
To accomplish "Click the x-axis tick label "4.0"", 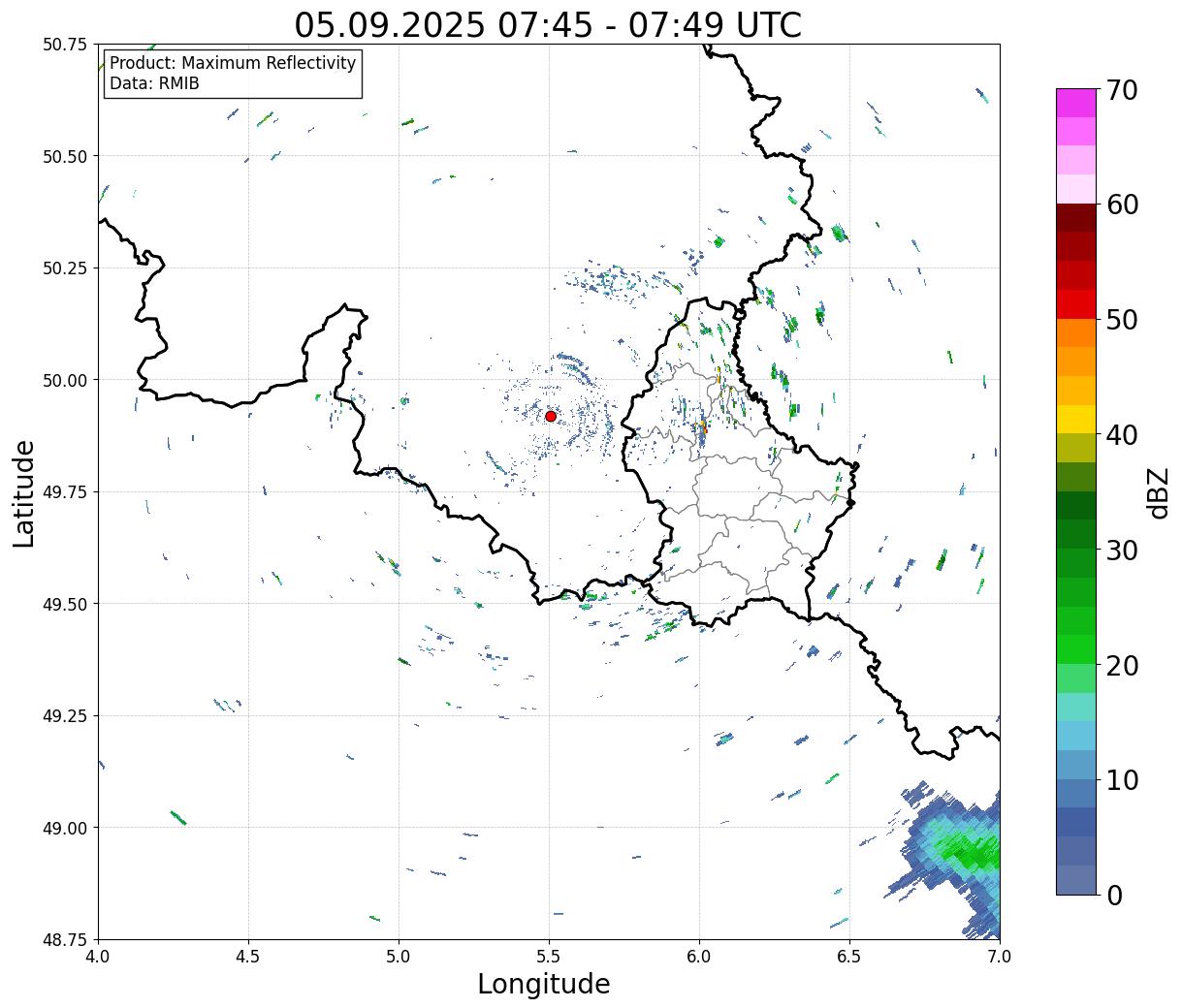I will (x=98, y=956).
